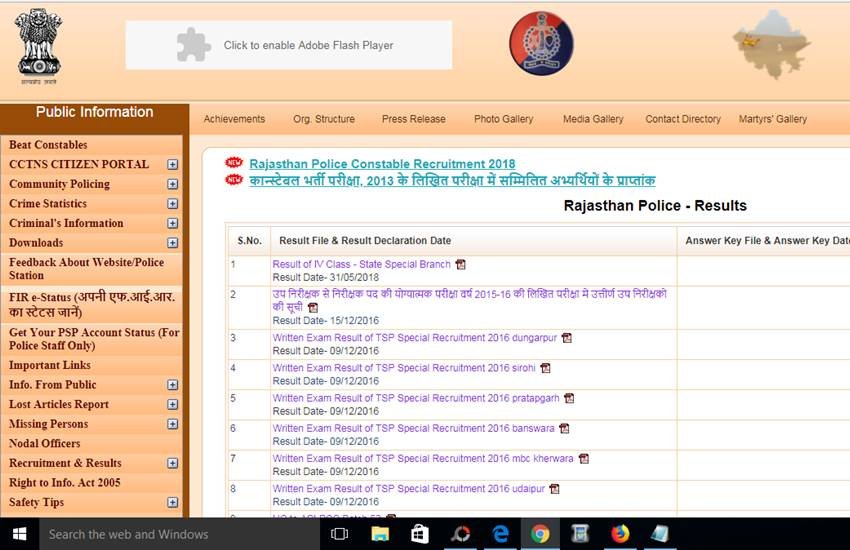Expand Recruitment & Results plus icon
Viewport: 850px width, 550px height.
point(172,464)
